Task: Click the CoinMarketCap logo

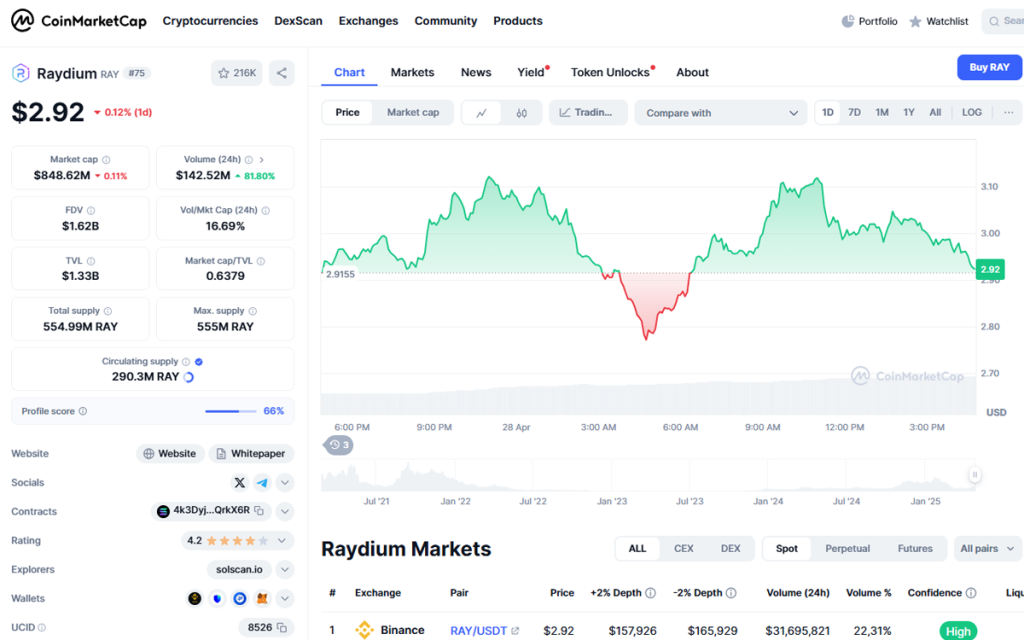Action: point(79,21)
